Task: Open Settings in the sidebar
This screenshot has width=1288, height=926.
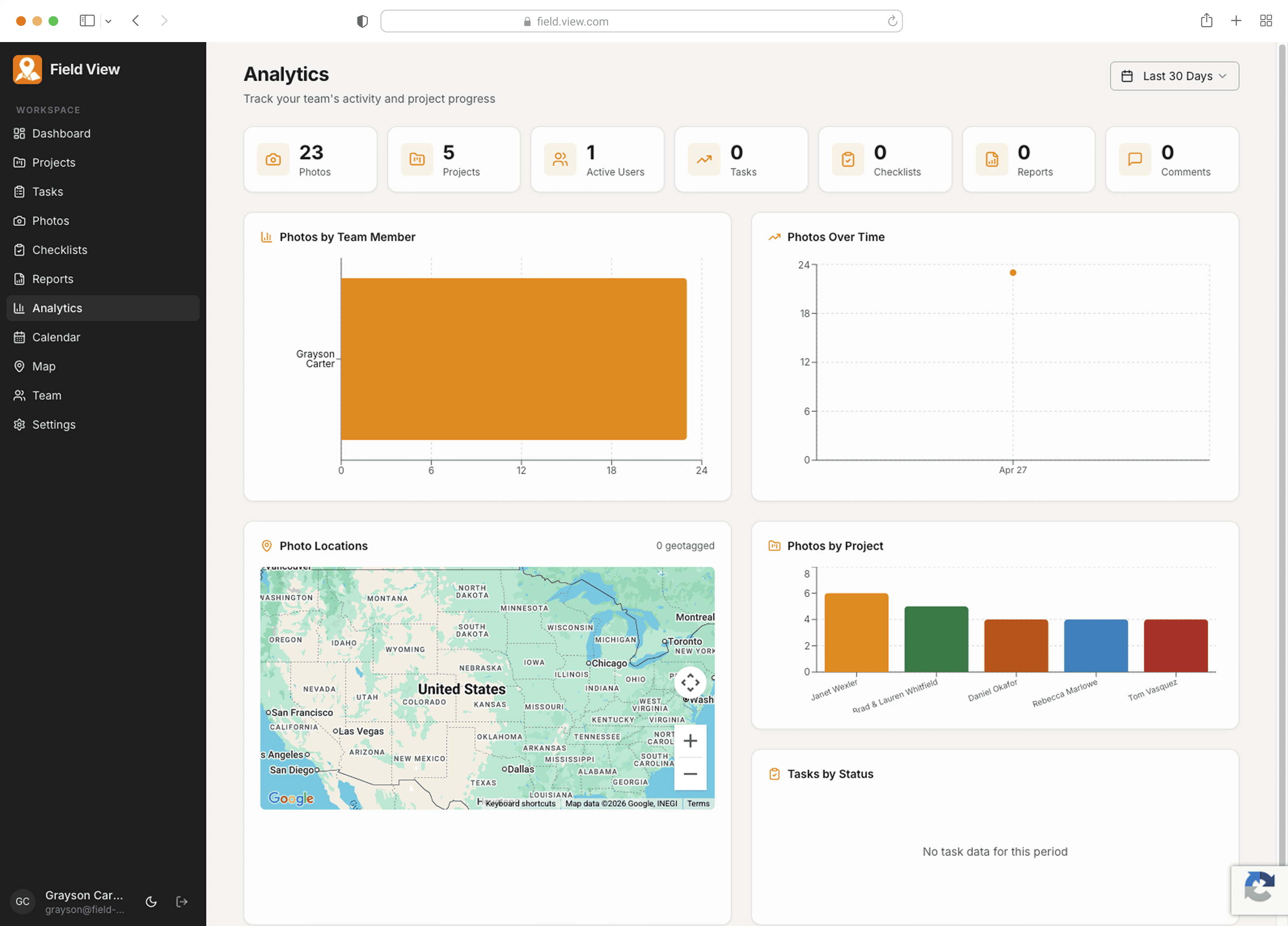Action: [103, 424]
